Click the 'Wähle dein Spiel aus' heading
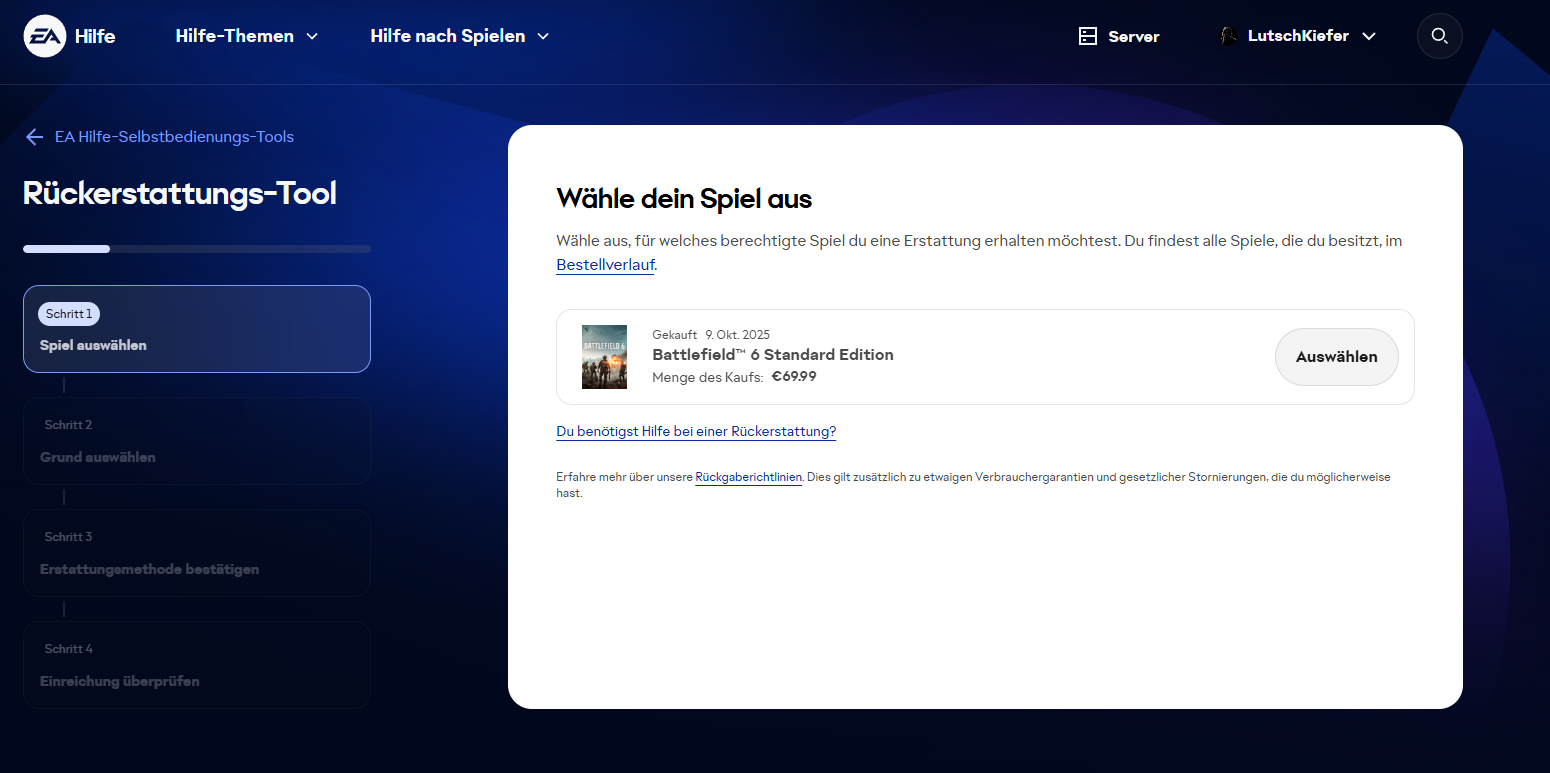1550x773 pixels. (684, 198)
